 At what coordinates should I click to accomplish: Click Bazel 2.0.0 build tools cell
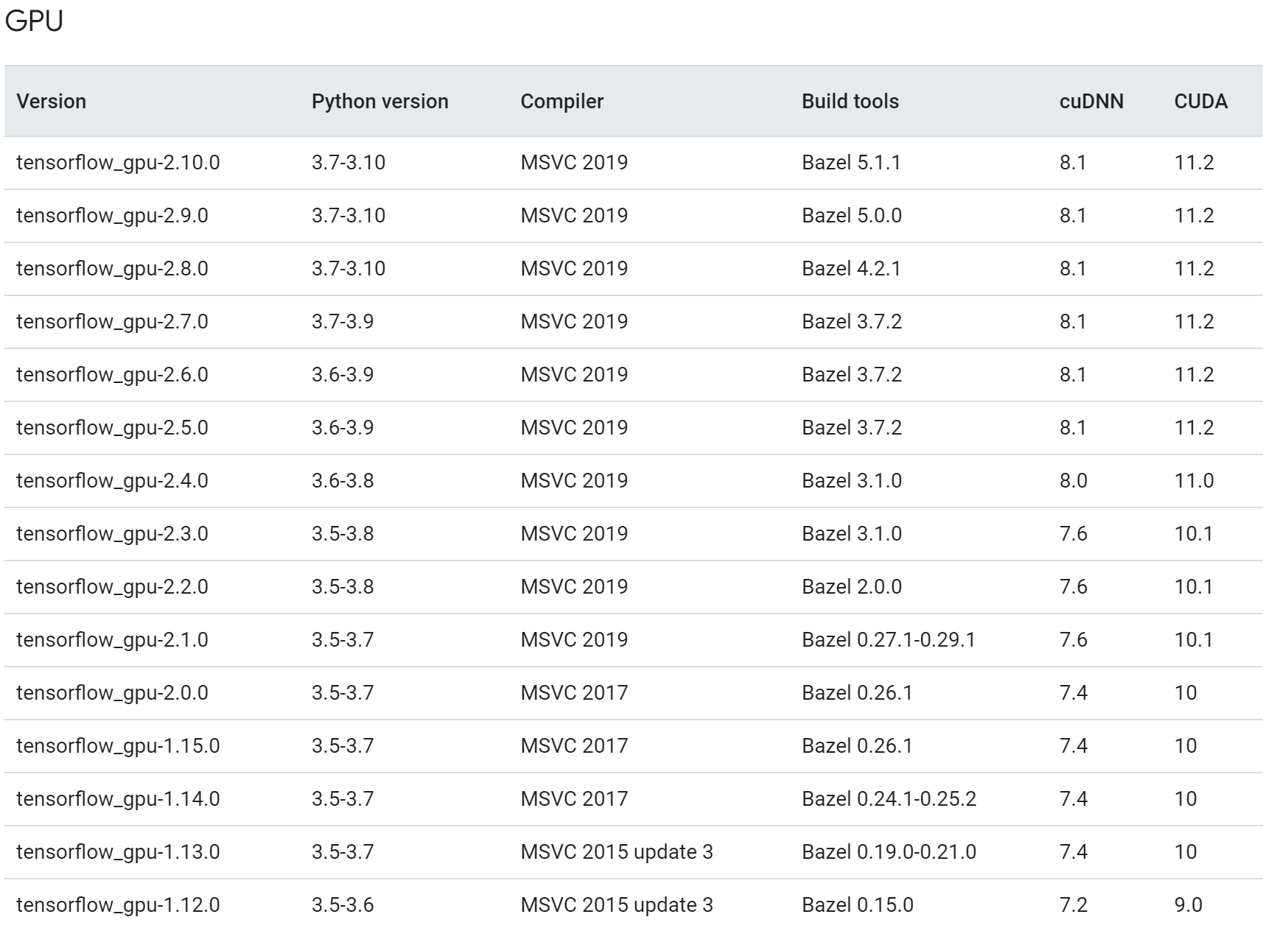coord(852,587)
